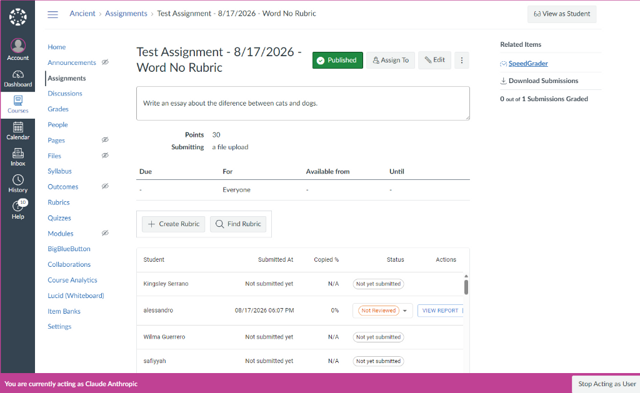Open Quizzes in course menu
The width and height of the screenshot is (640, 393).
59,218
